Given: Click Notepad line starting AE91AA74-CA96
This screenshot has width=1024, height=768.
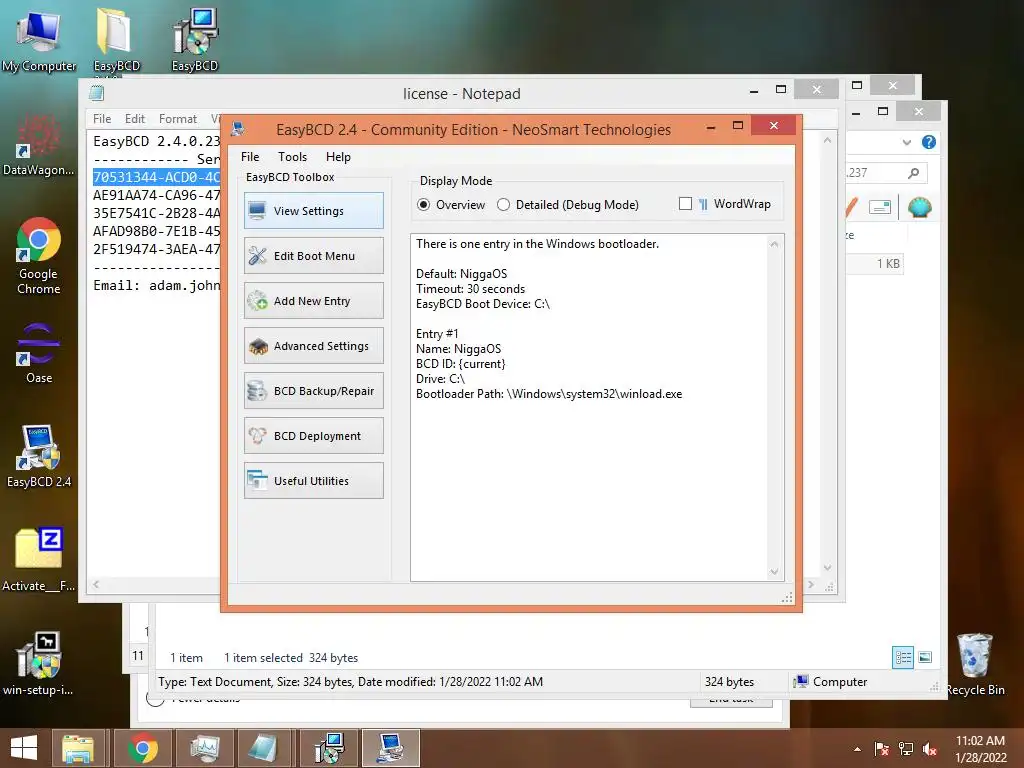Looking at the screenshot, I should pyautogui.click(x=156, y=195).
